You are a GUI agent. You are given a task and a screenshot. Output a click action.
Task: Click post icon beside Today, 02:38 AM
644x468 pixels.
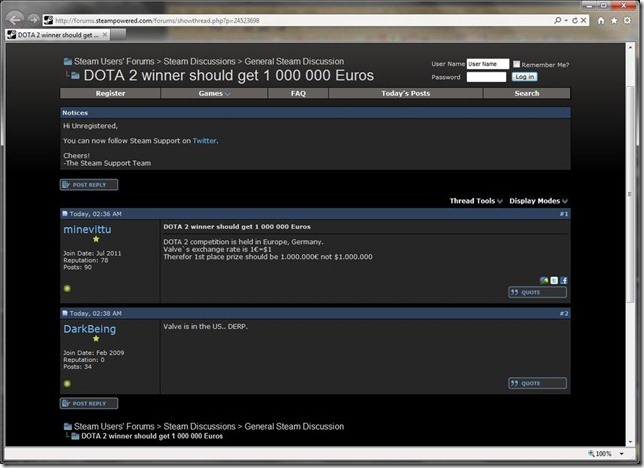pos(65,313)
